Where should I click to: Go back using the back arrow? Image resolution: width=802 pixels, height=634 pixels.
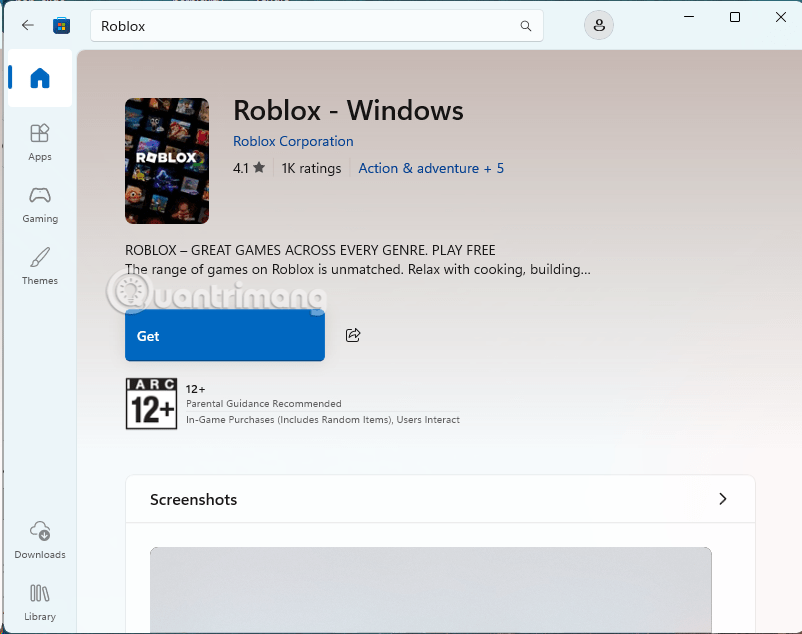[x=28, y=25]
